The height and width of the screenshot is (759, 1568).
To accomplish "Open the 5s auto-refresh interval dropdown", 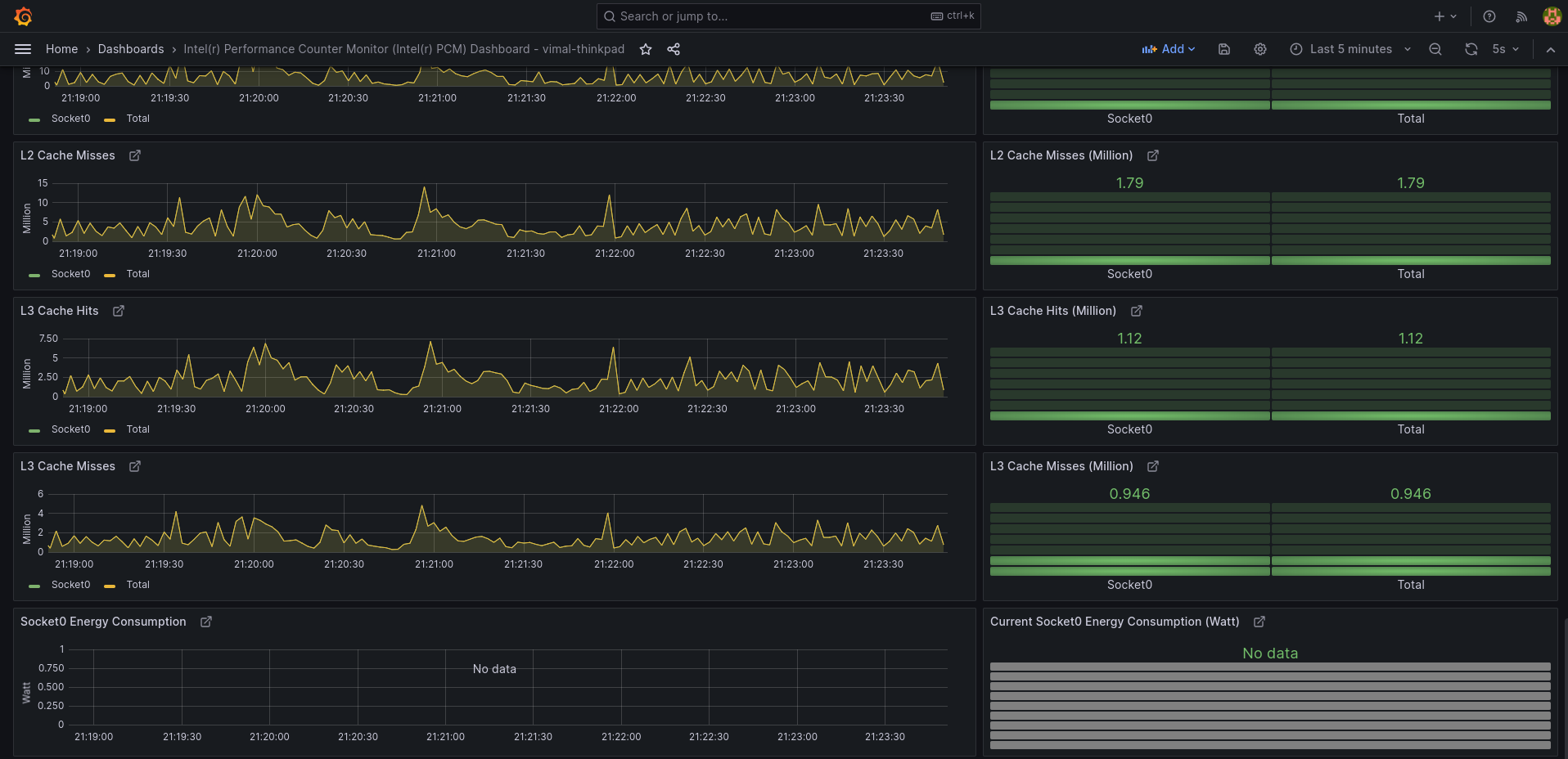I will pos(1504,49).
